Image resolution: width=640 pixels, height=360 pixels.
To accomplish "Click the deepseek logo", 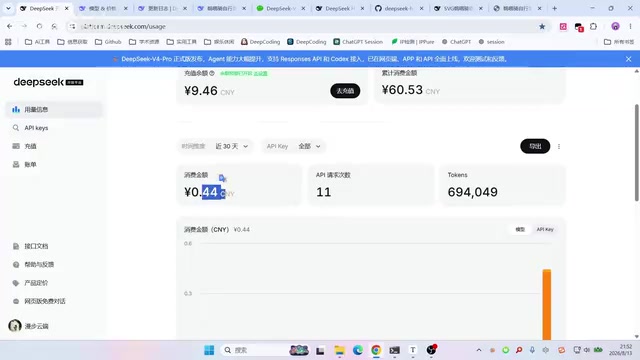I will (x=48, y=82).
